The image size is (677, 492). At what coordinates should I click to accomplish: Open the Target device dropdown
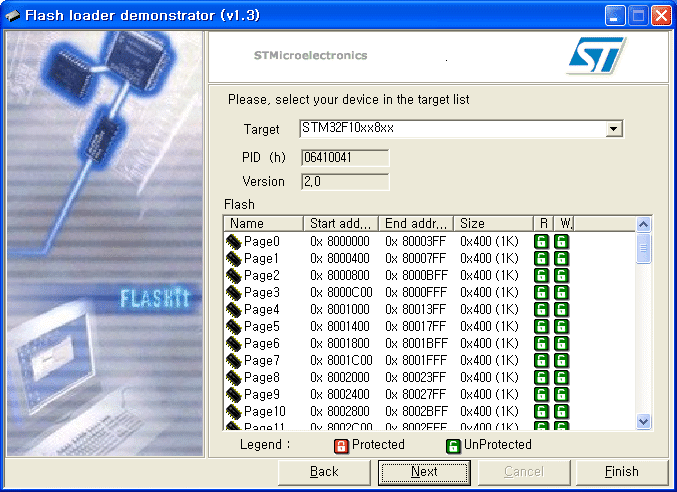point(614,129)
